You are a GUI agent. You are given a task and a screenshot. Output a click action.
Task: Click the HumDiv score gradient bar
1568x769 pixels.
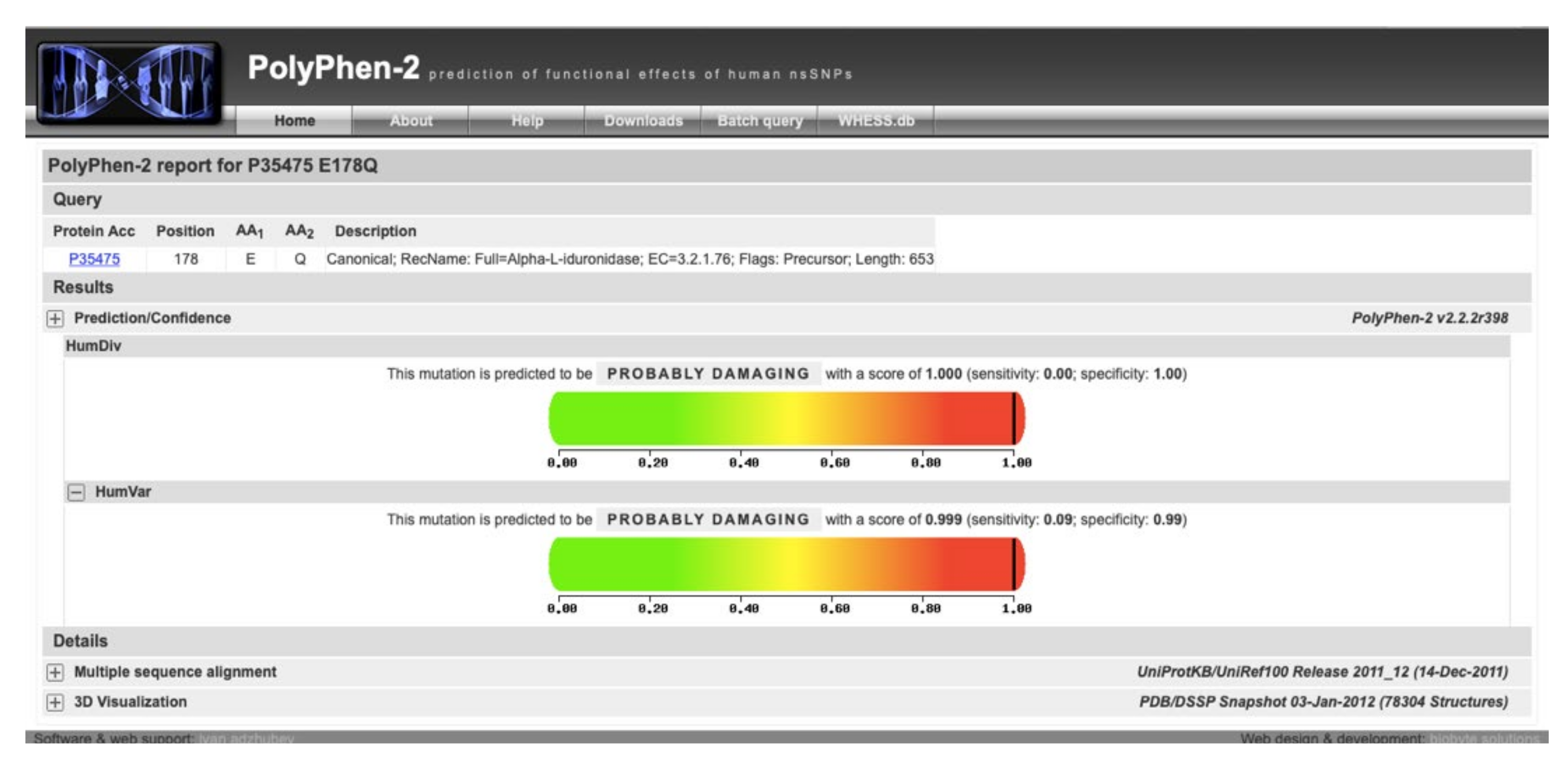(x=786, y=418)
